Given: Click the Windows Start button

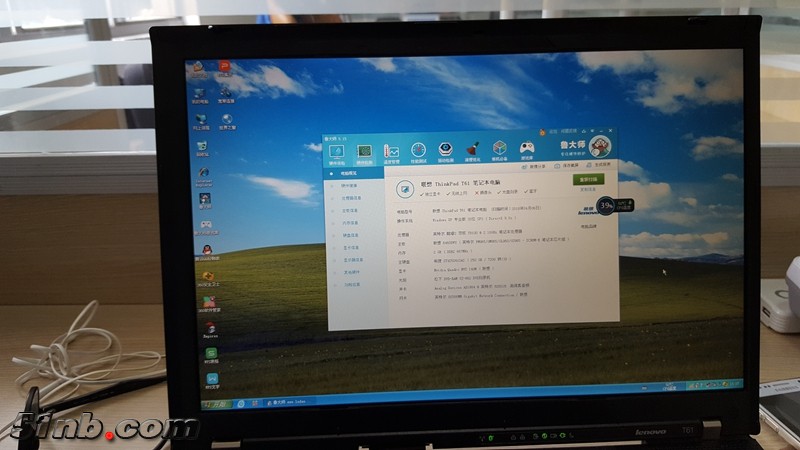Looking at the screenshot, I should tap(215, 402).
